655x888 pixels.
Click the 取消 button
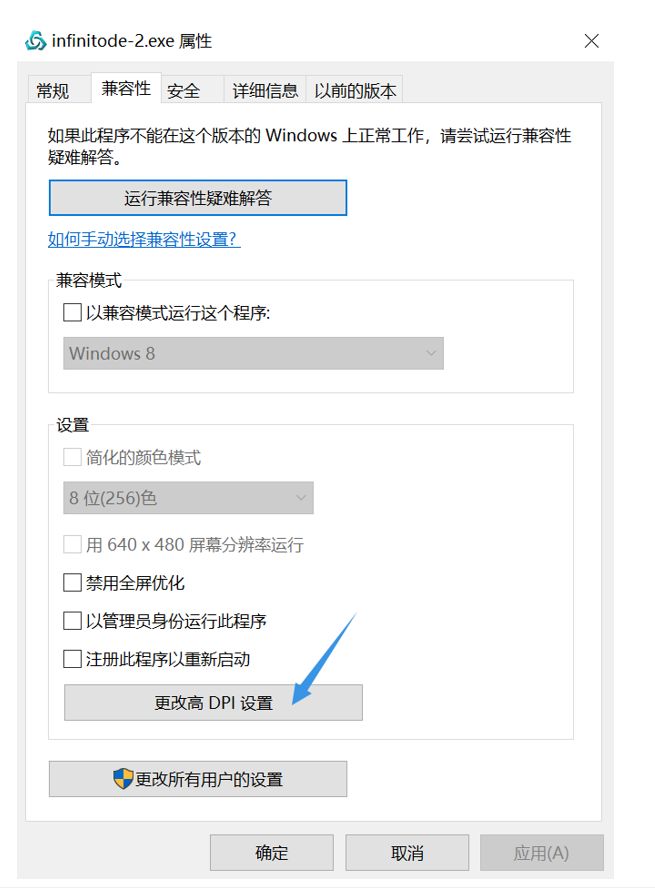(407, 853)
